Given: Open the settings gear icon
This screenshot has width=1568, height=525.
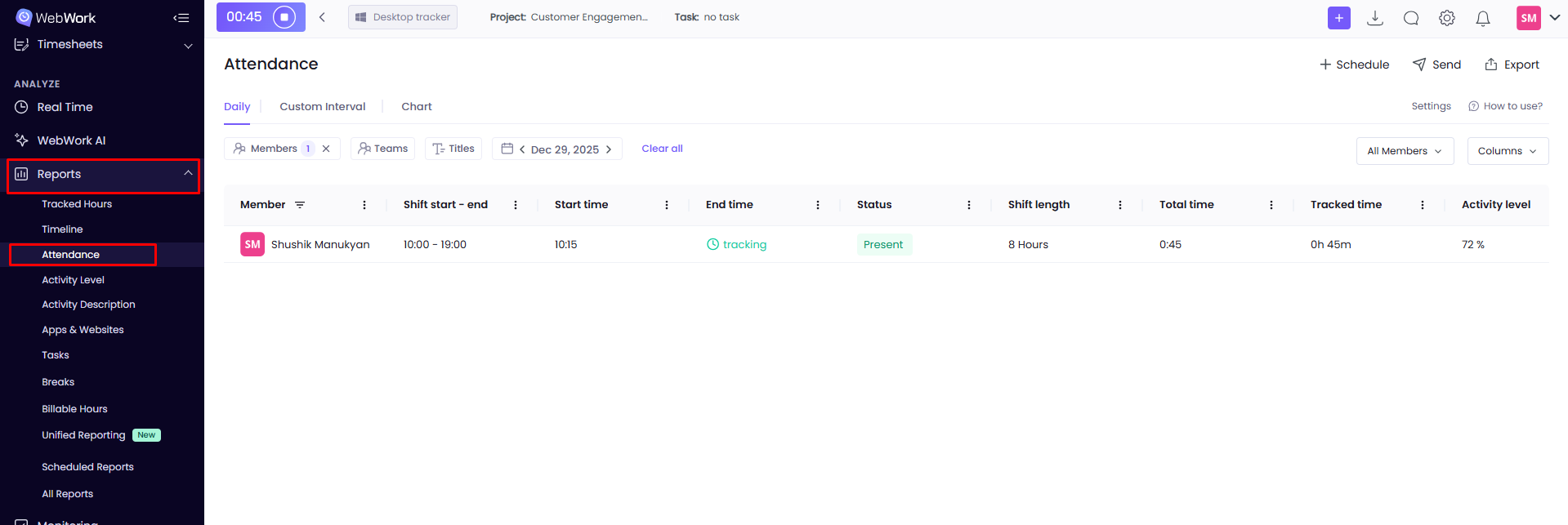Looking at the screenshot, I should pyautogui.click(x=1447, y=18).
